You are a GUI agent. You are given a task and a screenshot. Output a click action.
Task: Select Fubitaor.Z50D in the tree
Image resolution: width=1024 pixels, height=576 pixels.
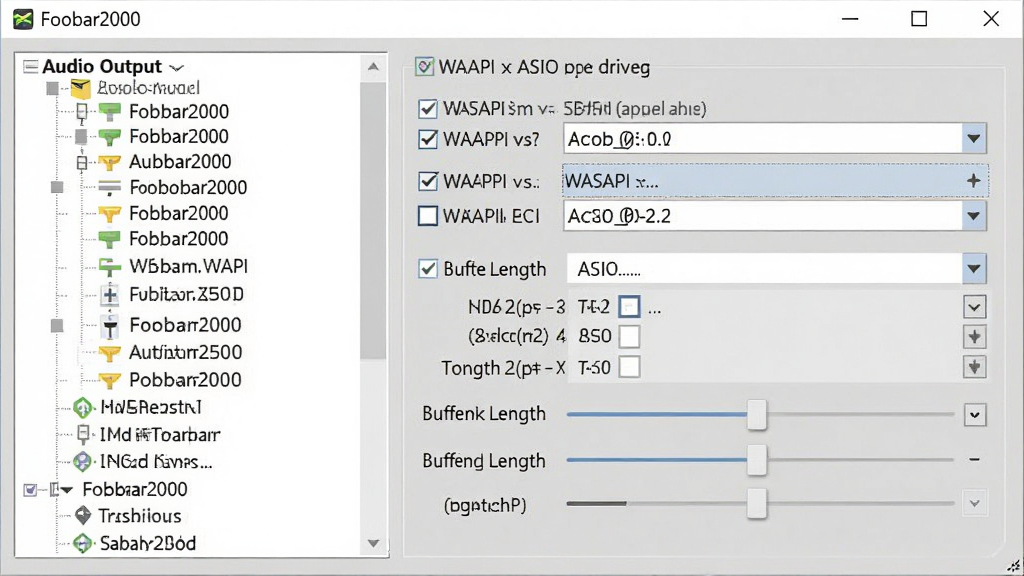187,295
